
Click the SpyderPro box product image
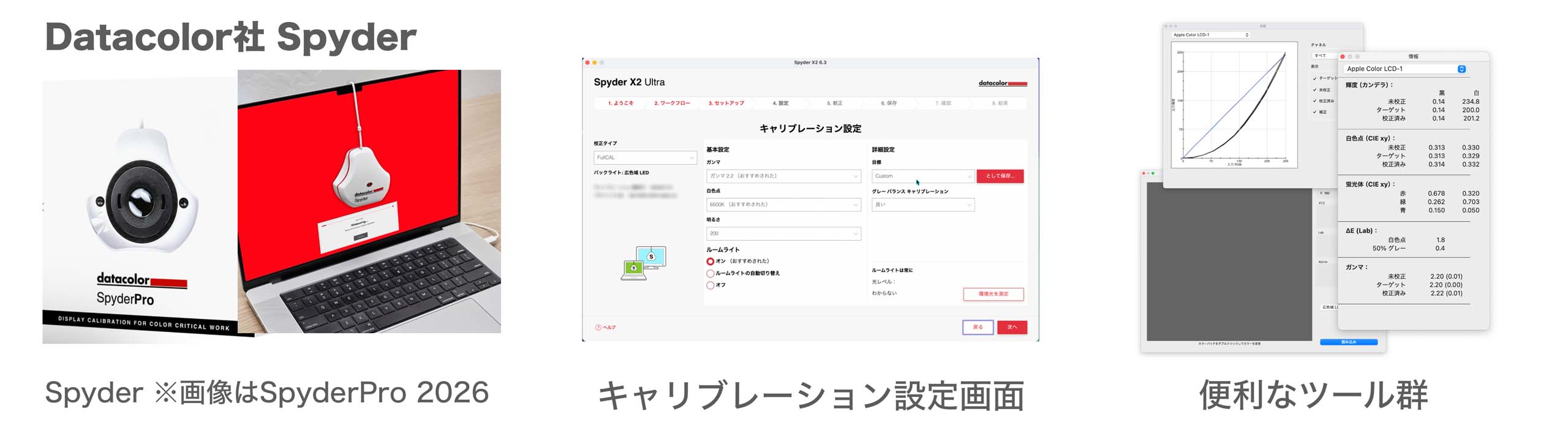tap(140, 208)
